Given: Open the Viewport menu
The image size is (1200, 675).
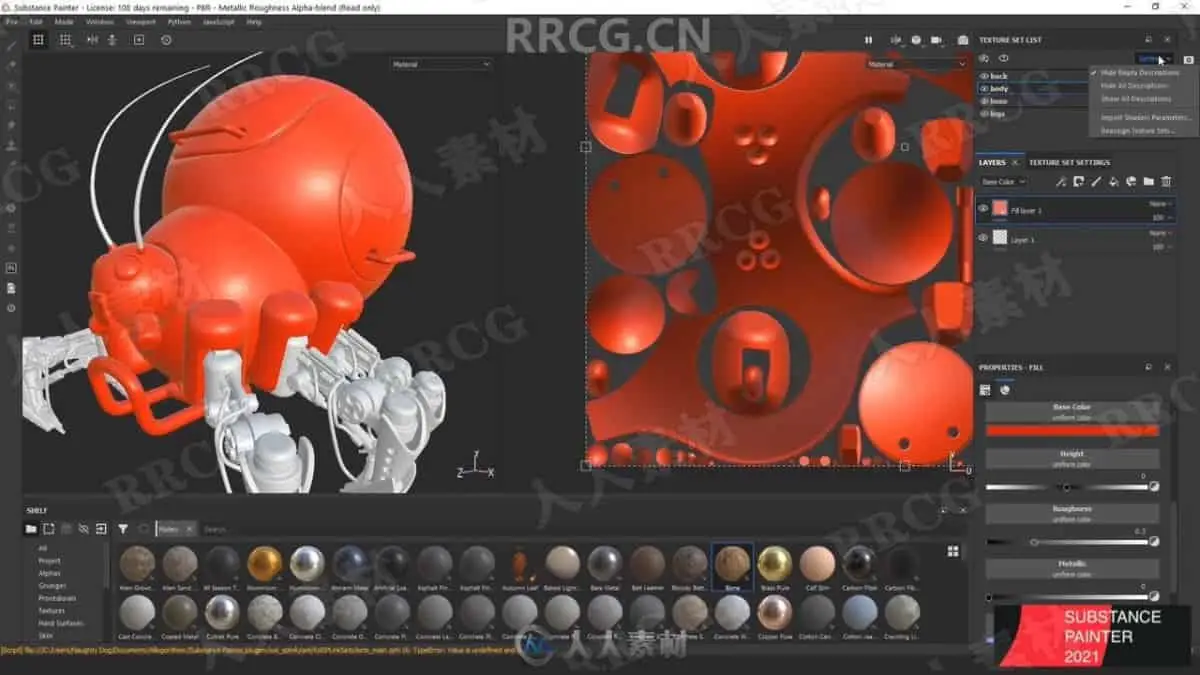Looking at the screenshot, I should pos(140,21).
